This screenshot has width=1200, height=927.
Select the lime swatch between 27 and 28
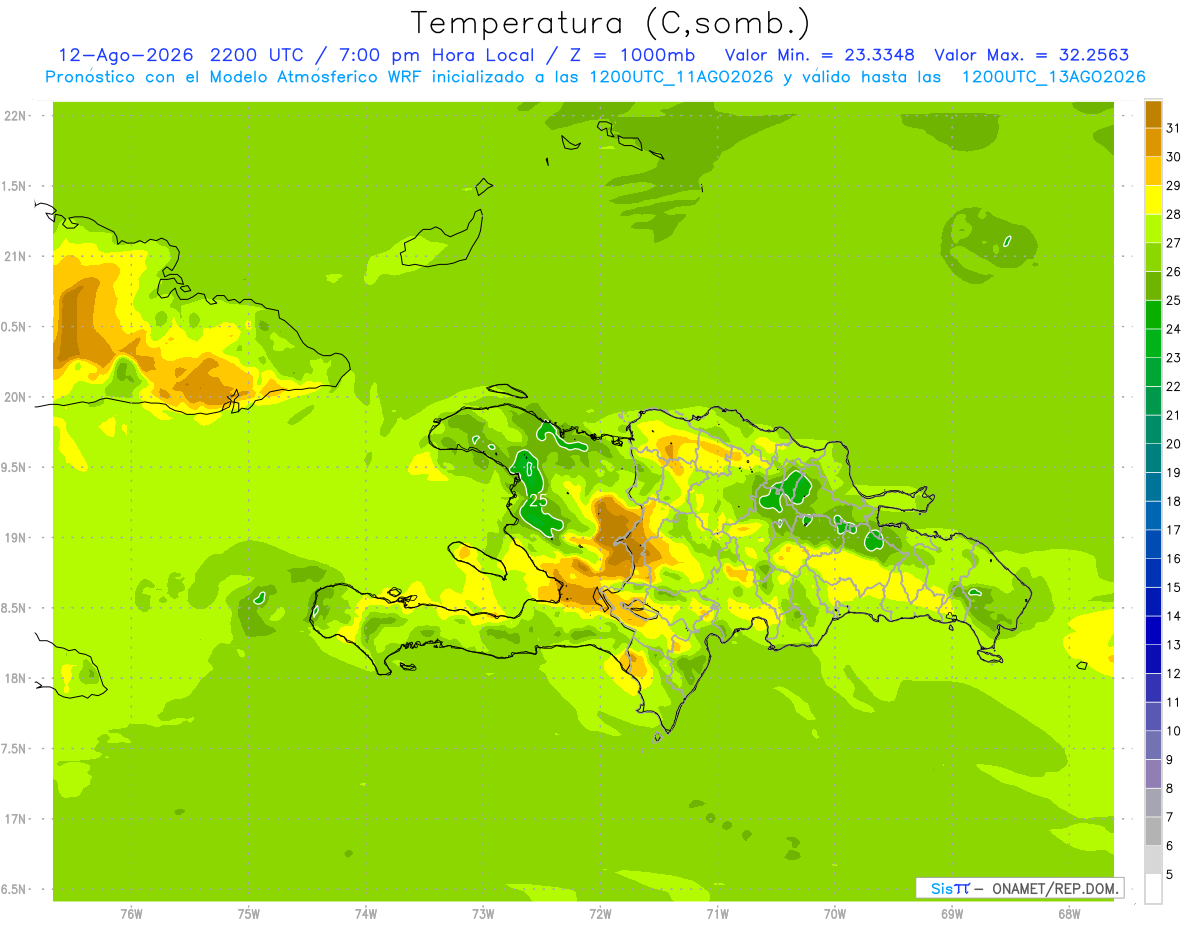[1153, 228]
